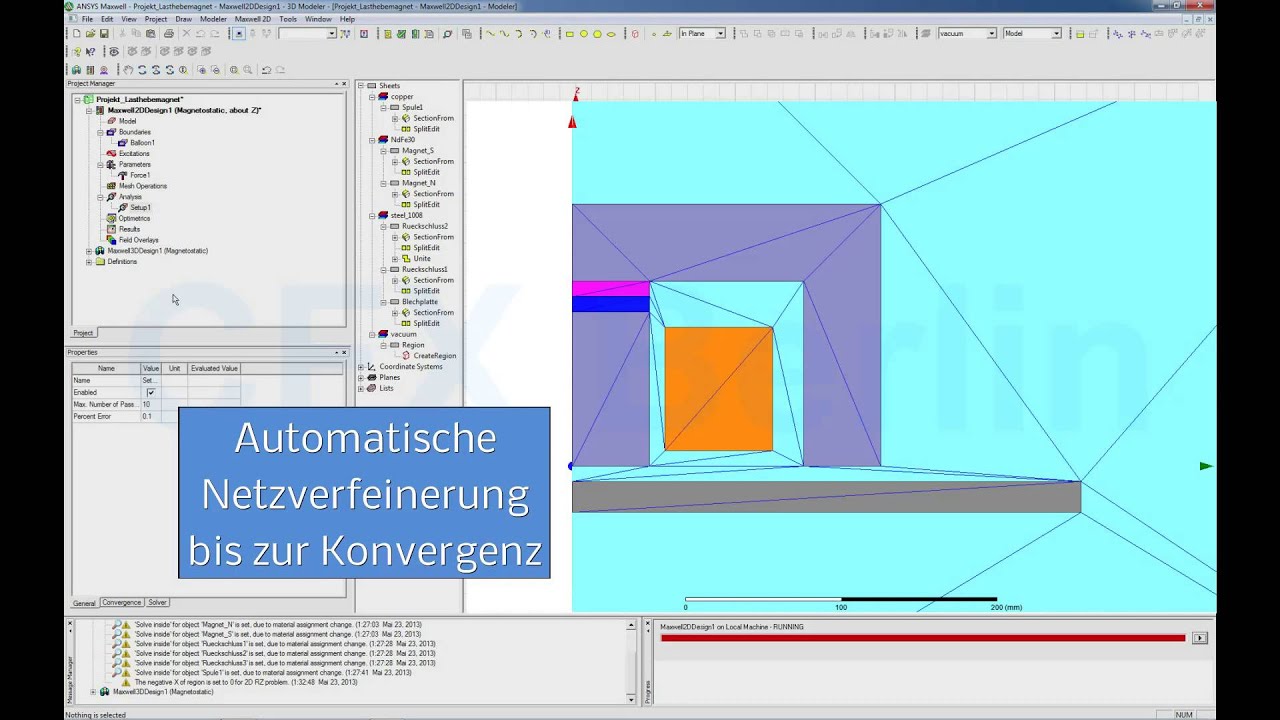1280x720 pixels.
Task: Select the draw line tool
Action: [490, 34]
